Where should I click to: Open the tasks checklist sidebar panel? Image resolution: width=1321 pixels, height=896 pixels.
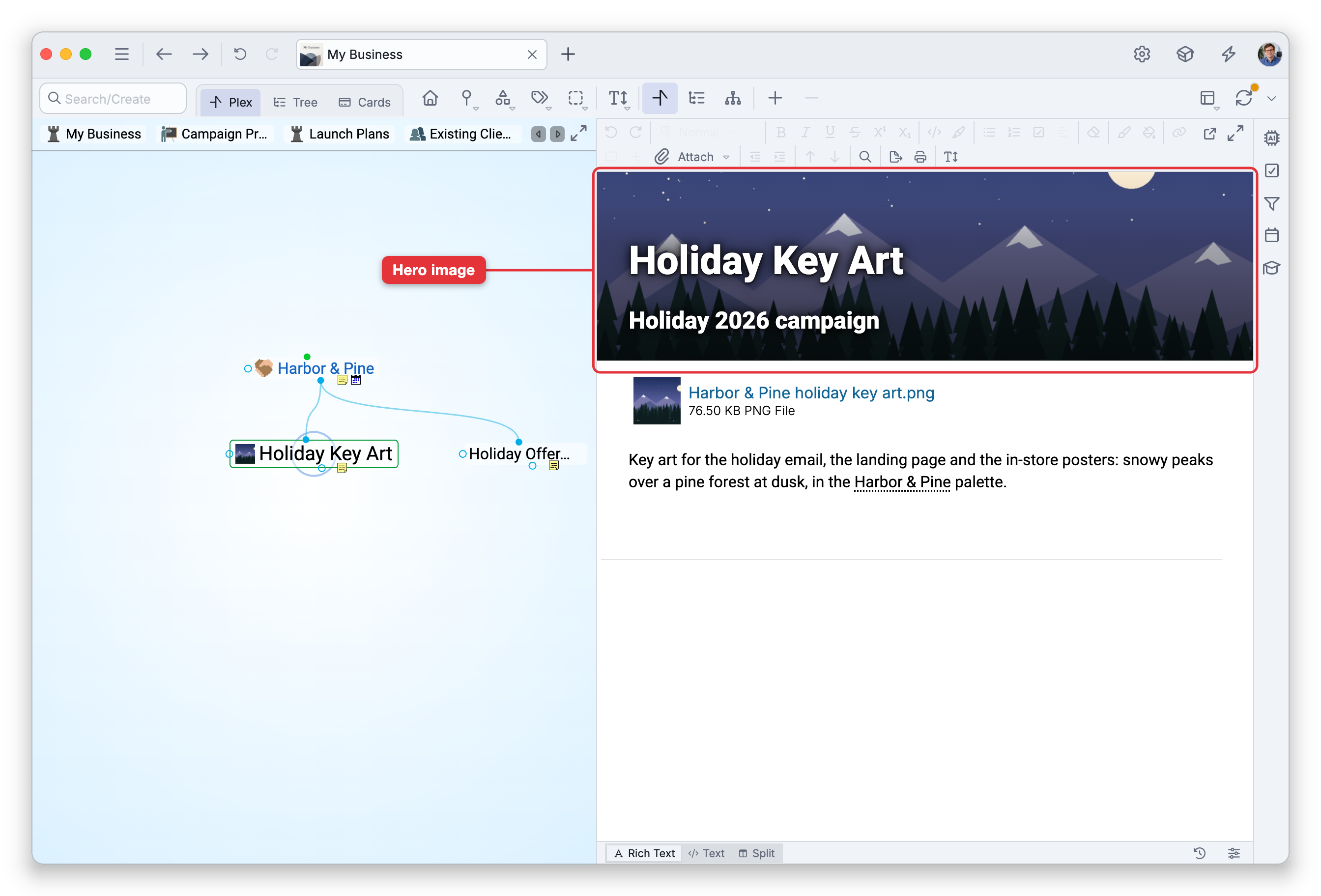tap(1271, 170)
